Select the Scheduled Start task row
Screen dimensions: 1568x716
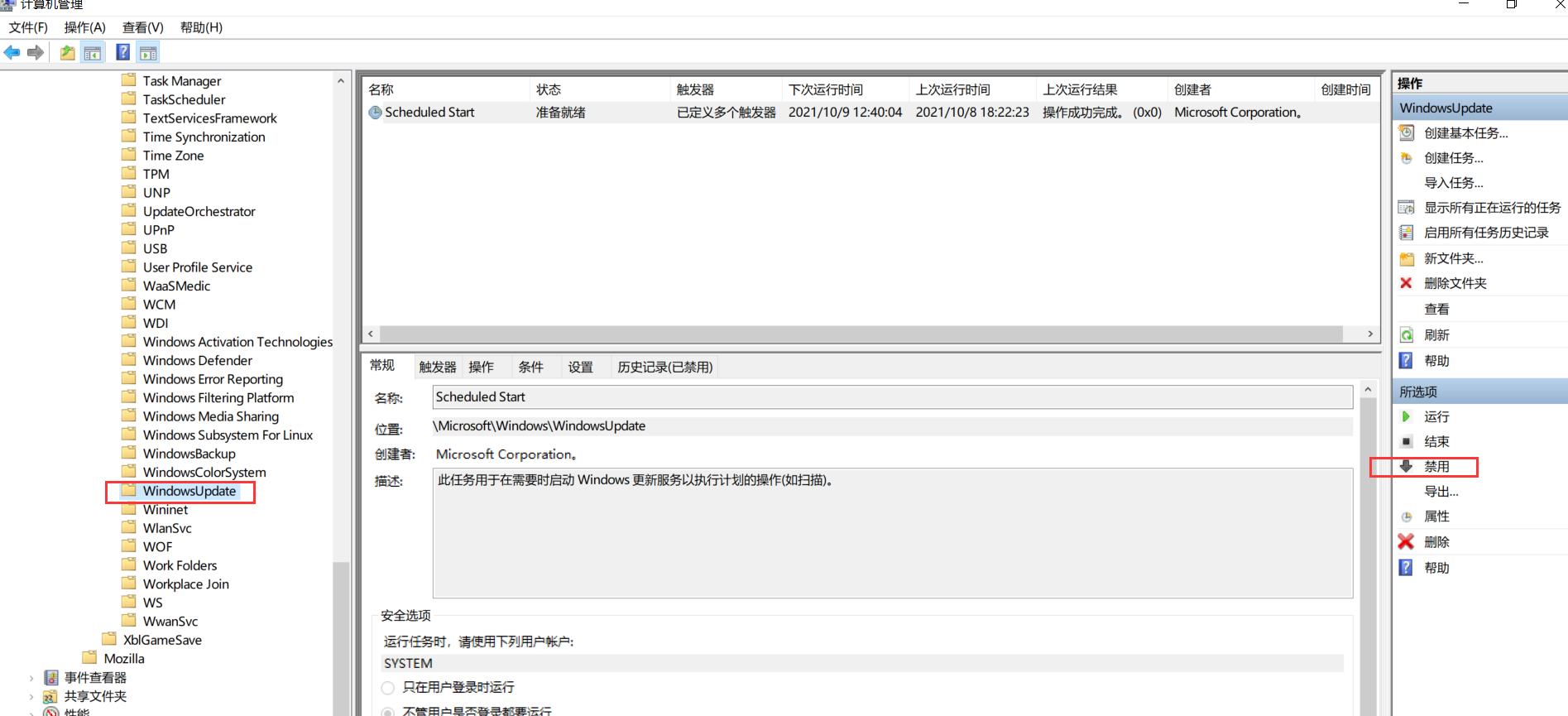coord(870,113)
